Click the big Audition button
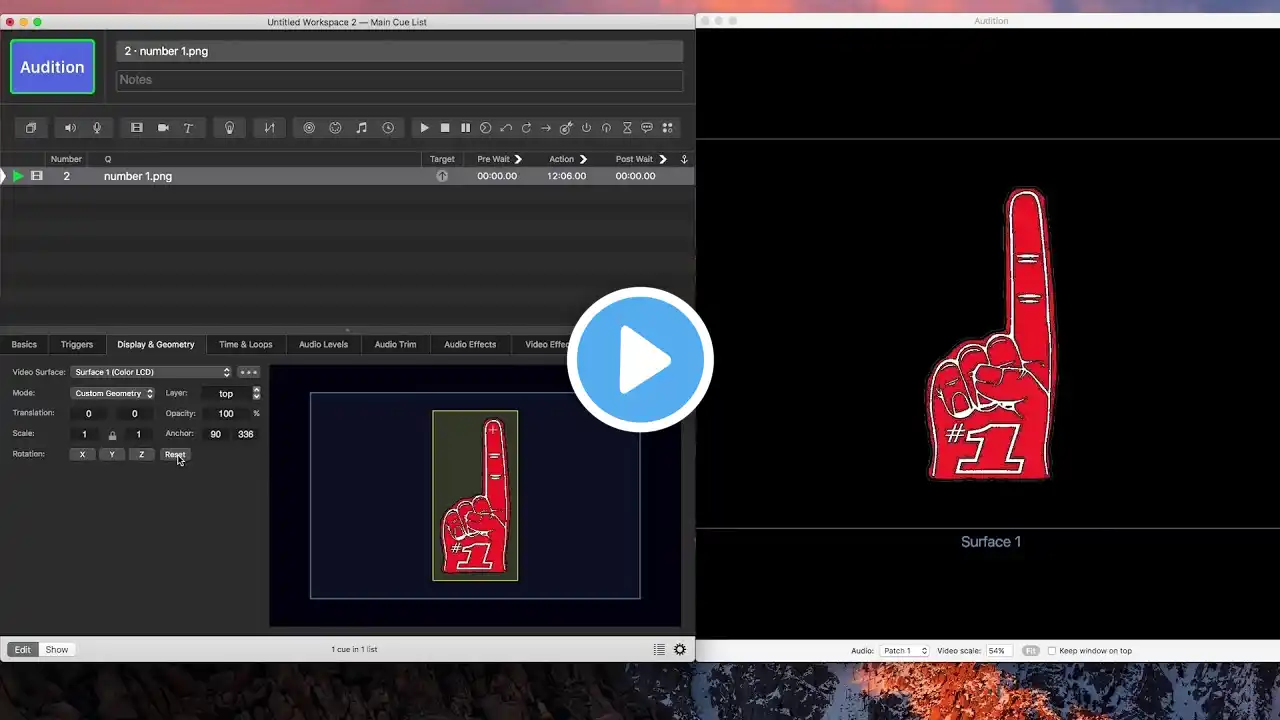 [52, 67]
